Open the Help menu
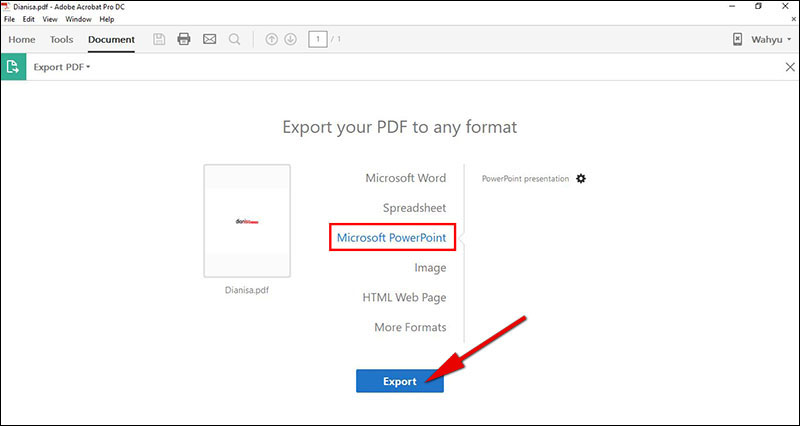Image resolution: width=800 pixels, height=426 pixels. (107, 19)
